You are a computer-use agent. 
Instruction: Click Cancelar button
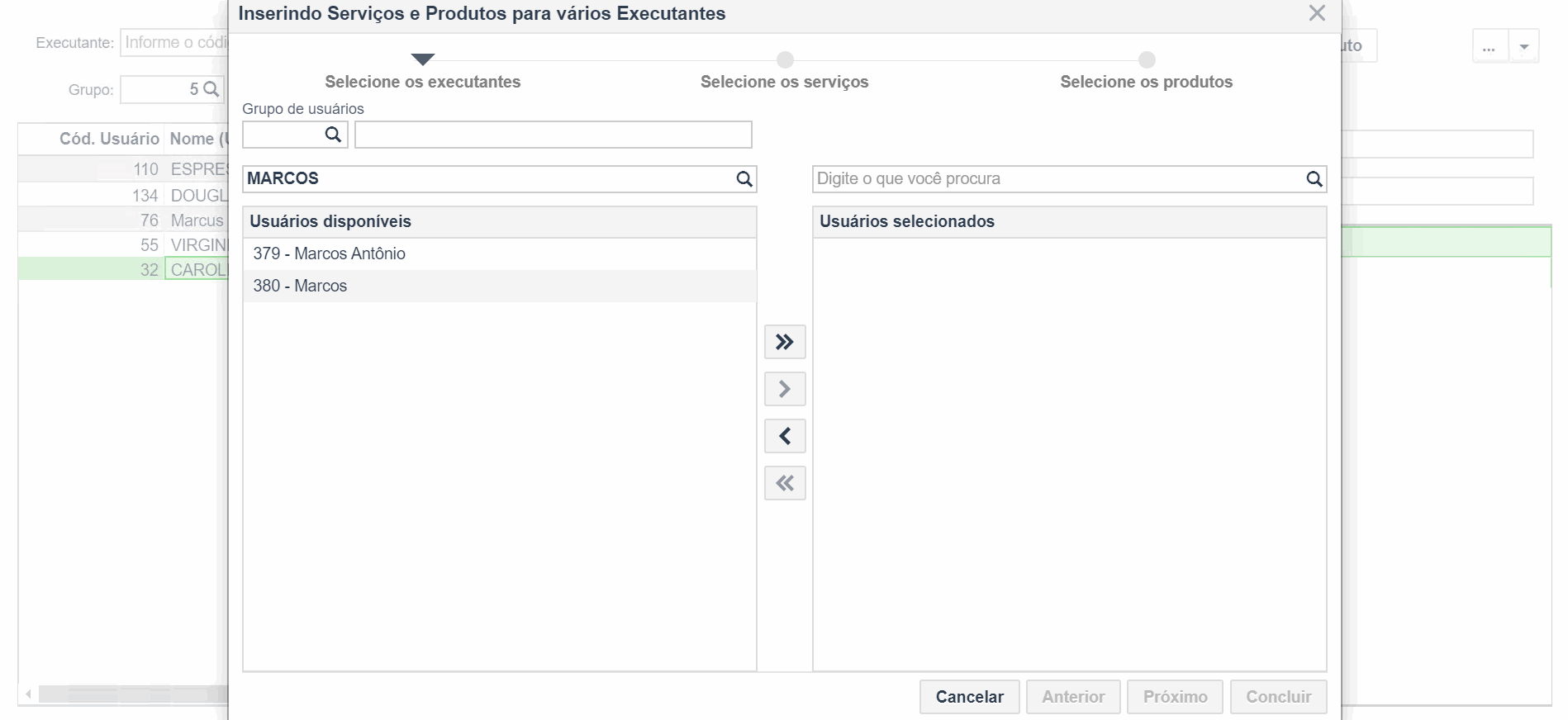point(970,697)
